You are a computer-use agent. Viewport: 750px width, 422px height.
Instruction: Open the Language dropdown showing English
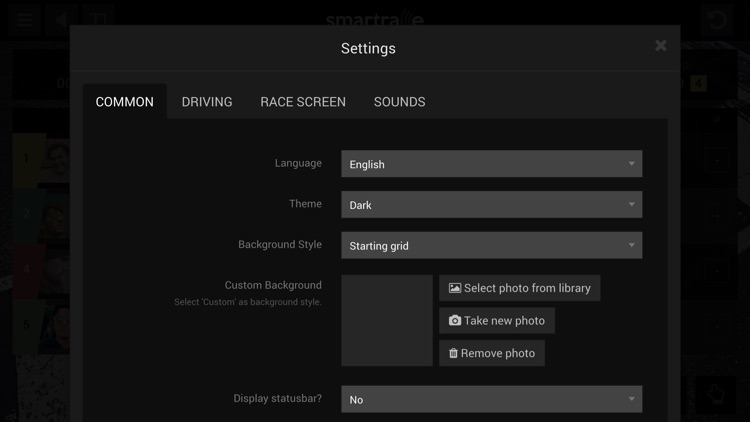coord(491,164)
